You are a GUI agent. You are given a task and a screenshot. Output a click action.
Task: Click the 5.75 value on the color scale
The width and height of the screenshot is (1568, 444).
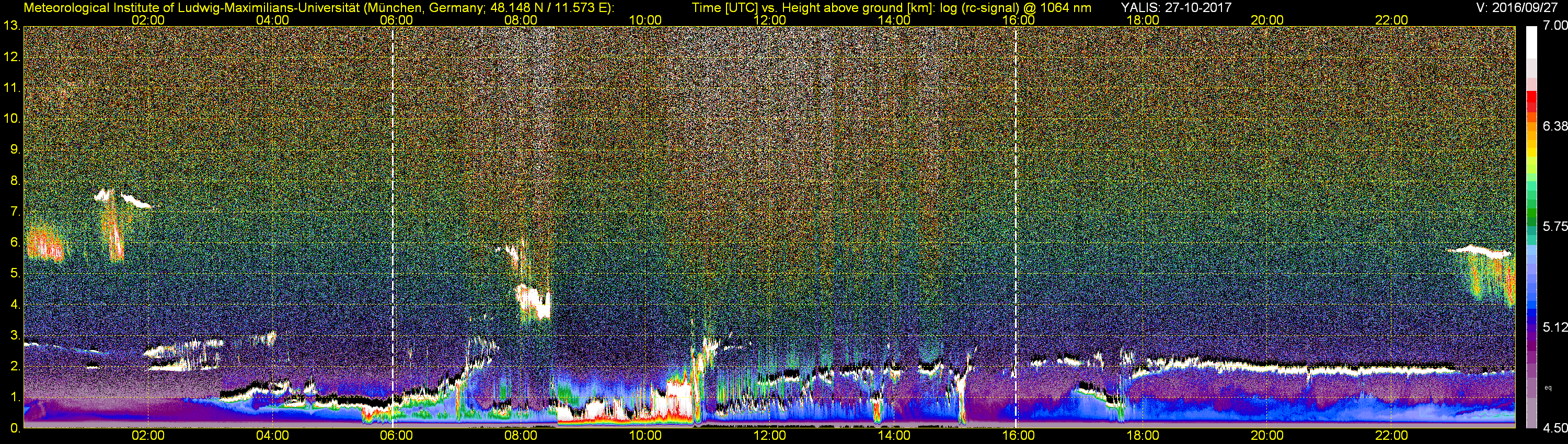1554,226
